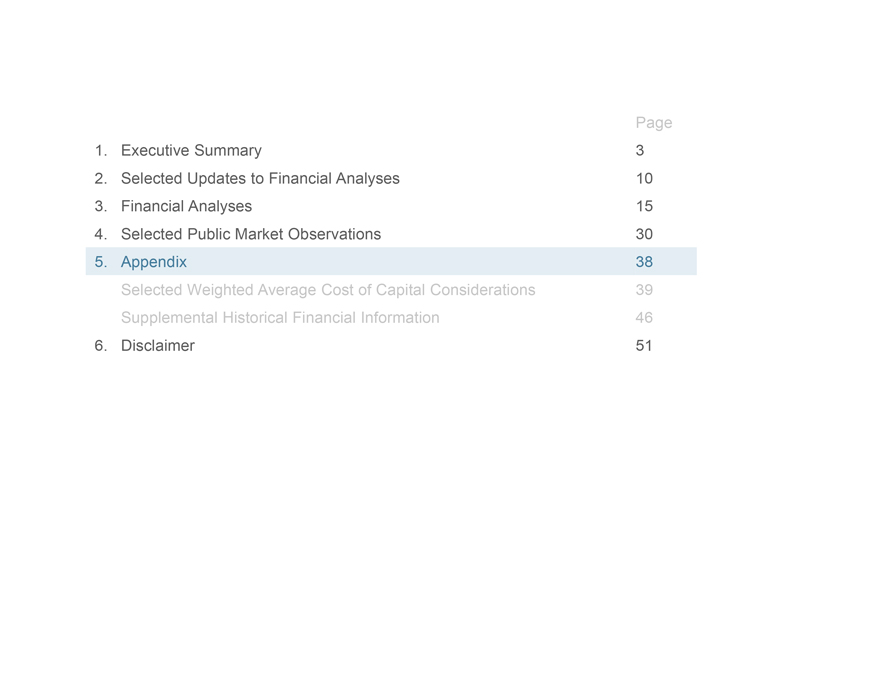880x680 pixels.
Task: Click the "6." numeral before Disclaimer
Action: click(101, 347)
